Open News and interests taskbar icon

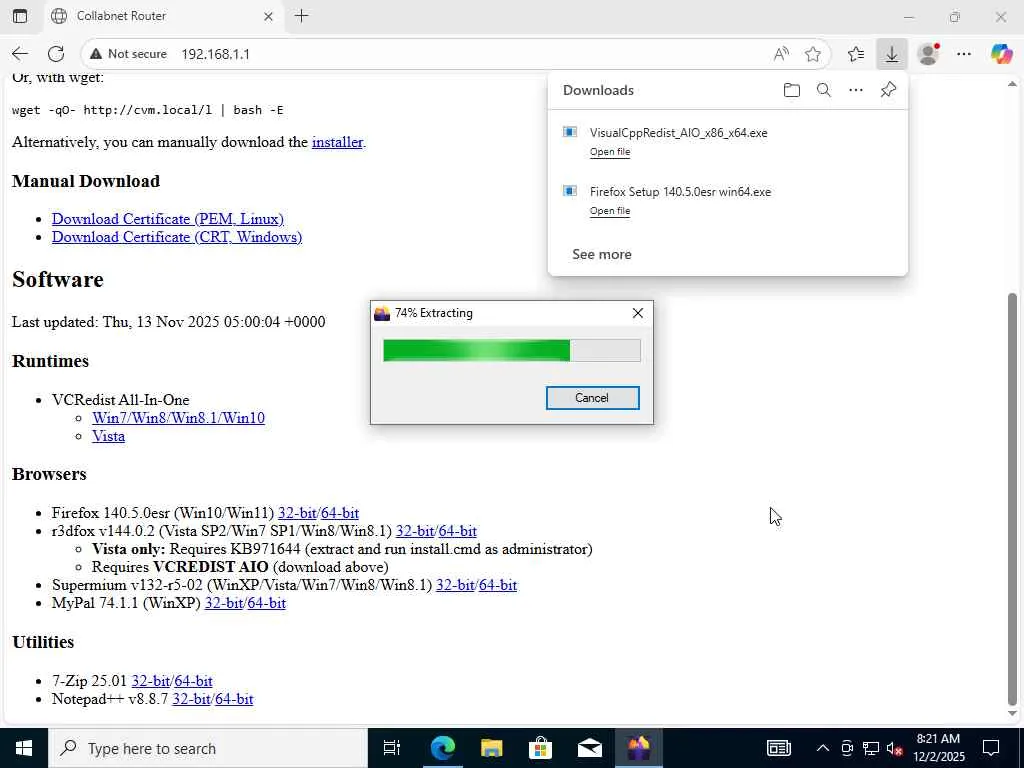click(778, 748)
